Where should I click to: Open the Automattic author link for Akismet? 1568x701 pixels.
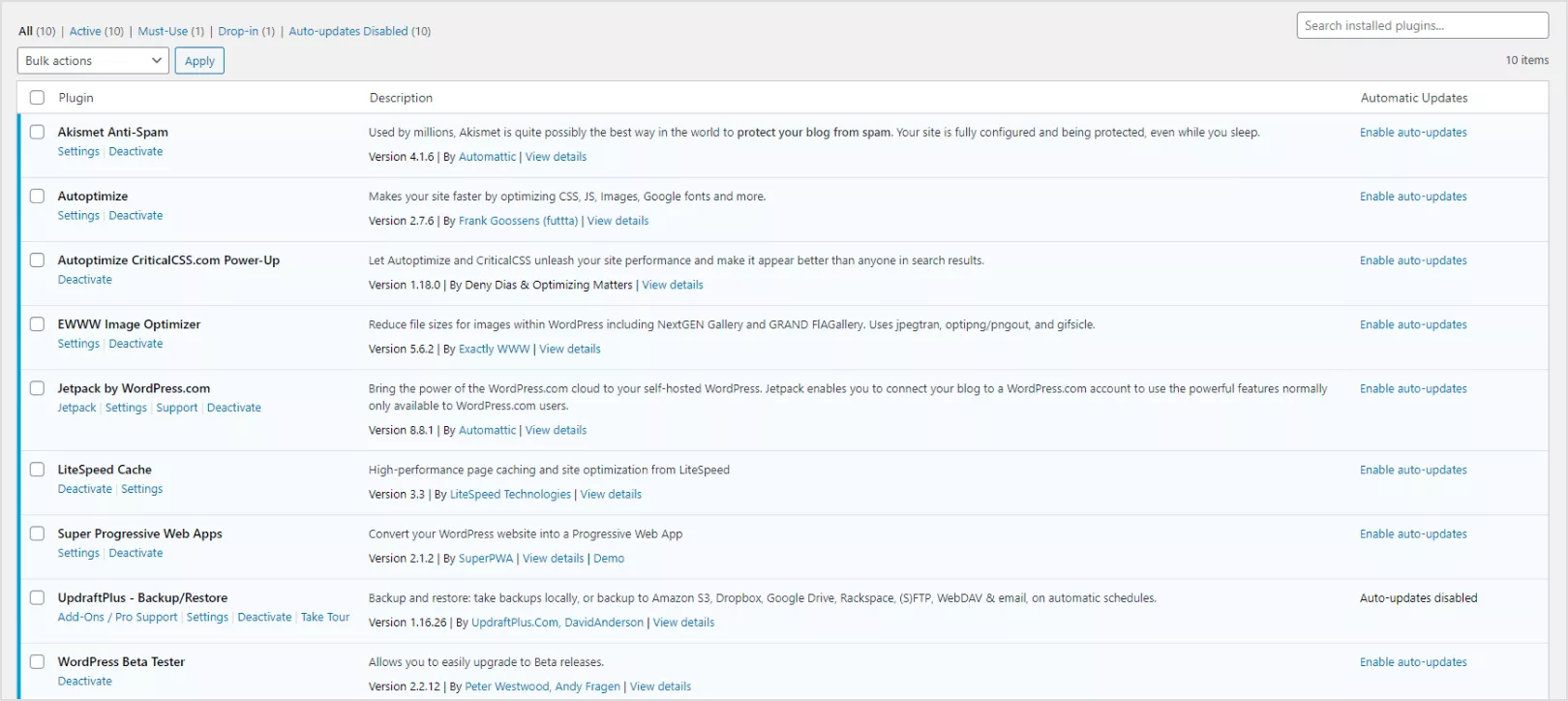[x=487, y=157]
